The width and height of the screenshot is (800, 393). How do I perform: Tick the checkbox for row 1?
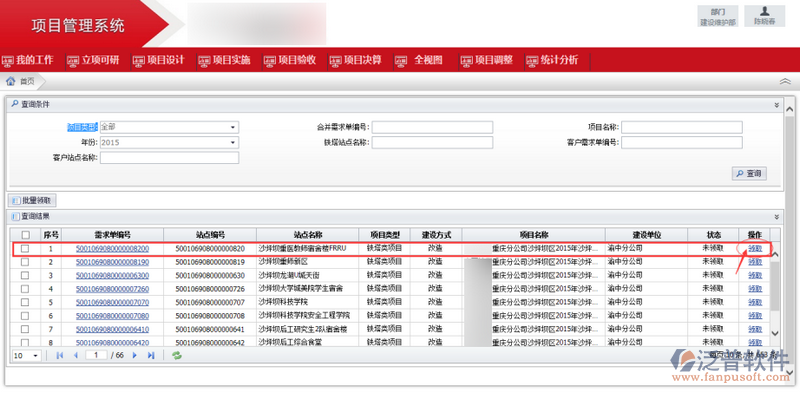click(25, 249)
